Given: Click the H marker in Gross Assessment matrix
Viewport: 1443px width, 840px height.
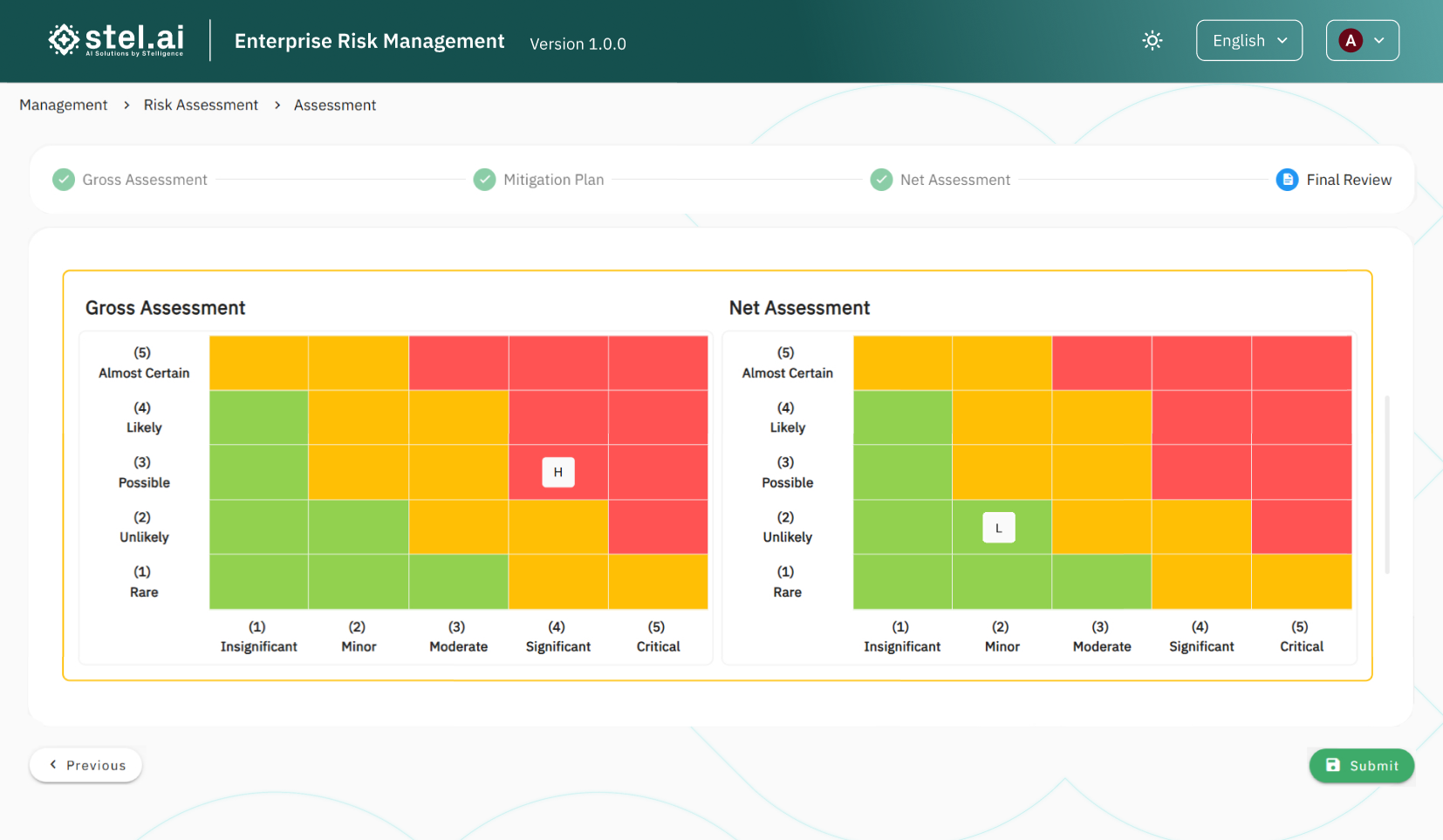Looking at the screenshot, I should (558, 472).
